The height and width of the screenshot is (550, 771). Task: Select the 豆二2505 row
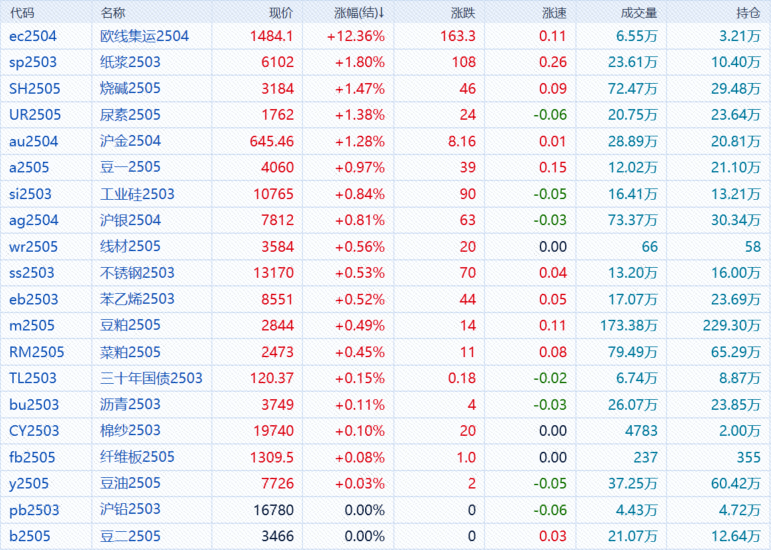[x=131, y=536]
